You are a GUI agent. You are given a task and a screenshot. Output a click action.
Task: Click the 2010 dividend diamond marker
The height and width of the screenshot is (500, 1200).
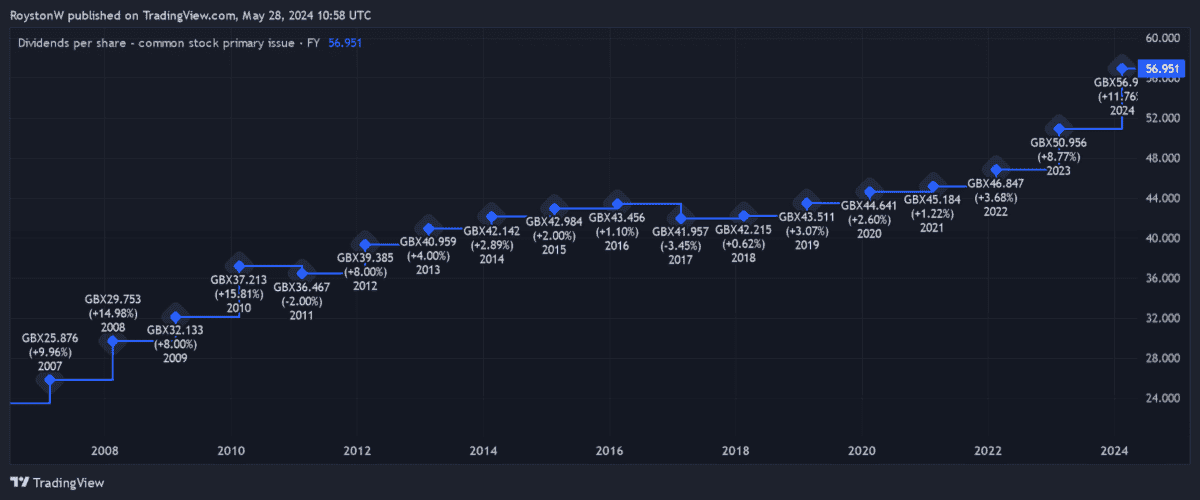tap(239, 266)
